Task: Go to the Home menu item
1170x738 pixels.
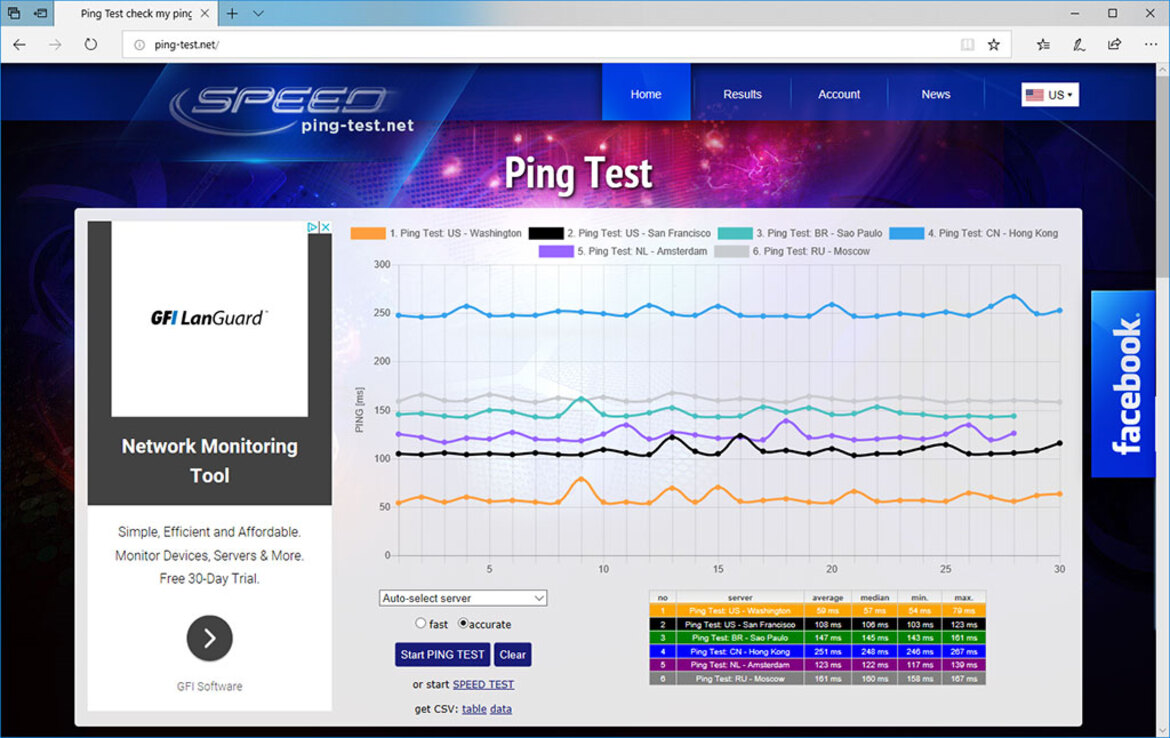Action: pos(645,94)
